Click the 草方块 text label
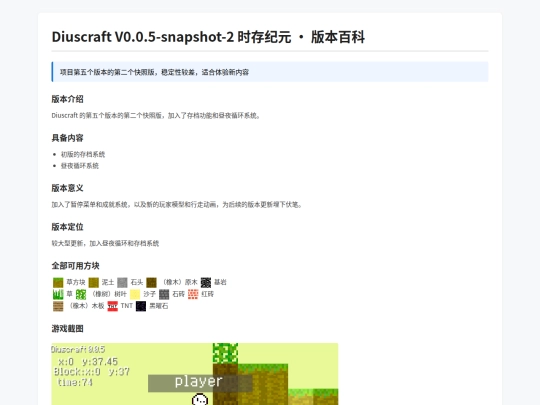The image size is (540, 405). [76, 282]
